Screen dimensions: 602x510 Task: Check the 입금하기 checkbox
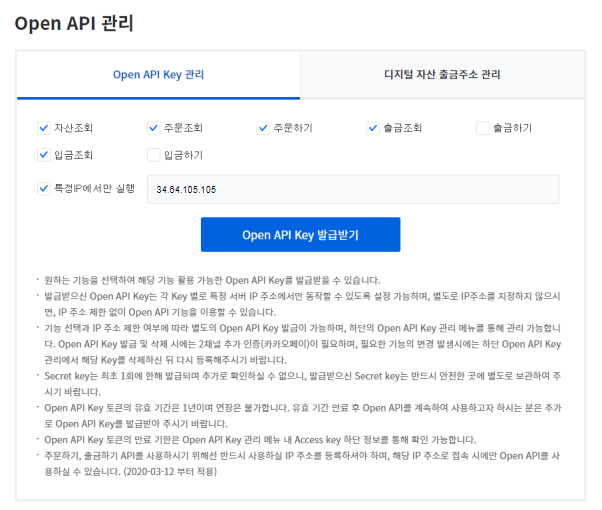153,155
